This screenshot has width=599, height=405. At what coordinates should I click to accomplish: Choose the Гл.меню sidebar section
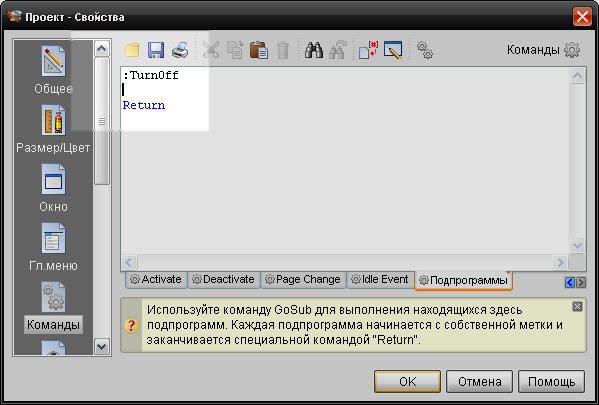tap(53, 247)
